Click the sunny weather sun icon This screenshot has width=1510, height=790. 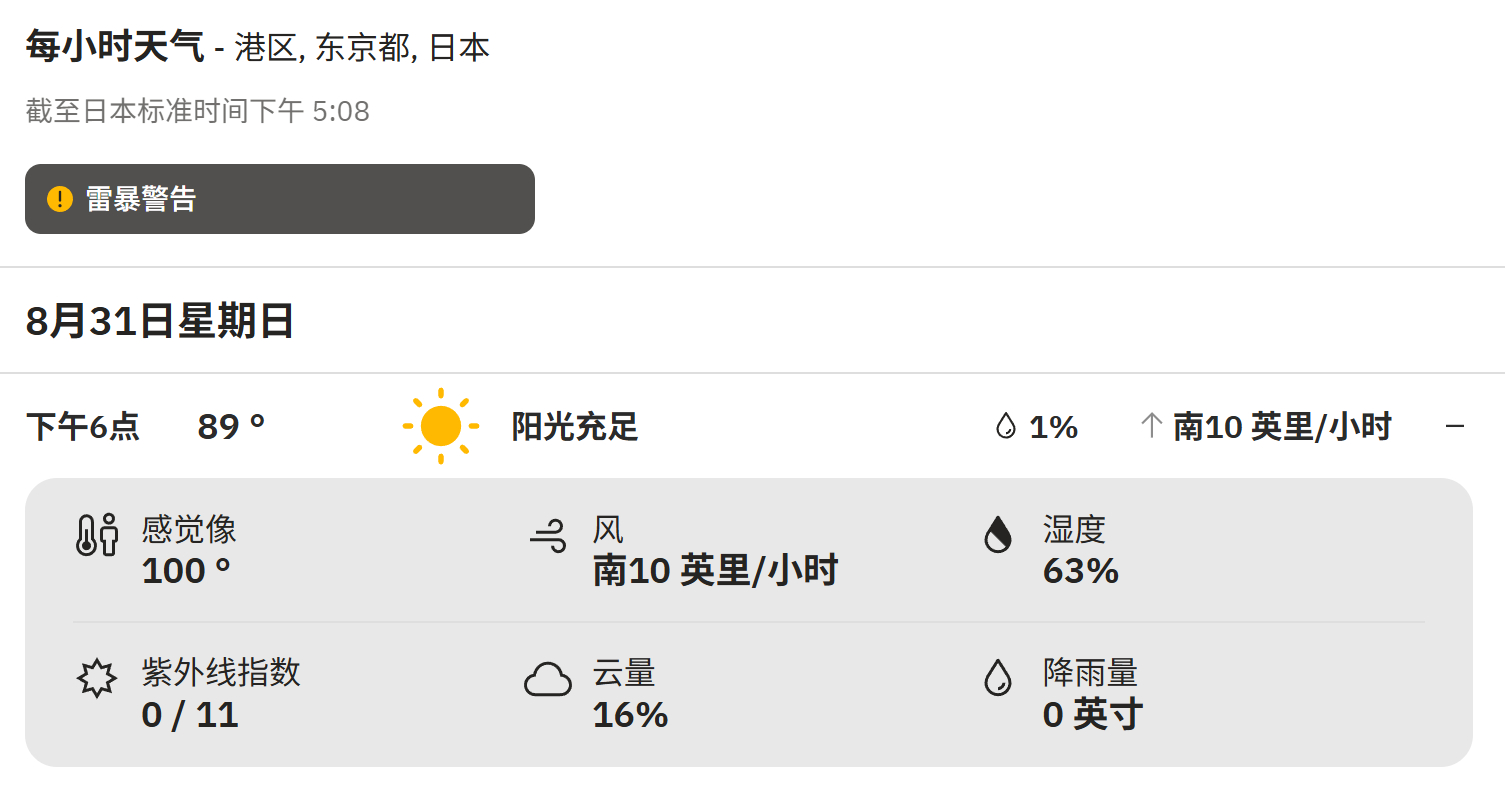pyautogui.click(x=441, y=426)
